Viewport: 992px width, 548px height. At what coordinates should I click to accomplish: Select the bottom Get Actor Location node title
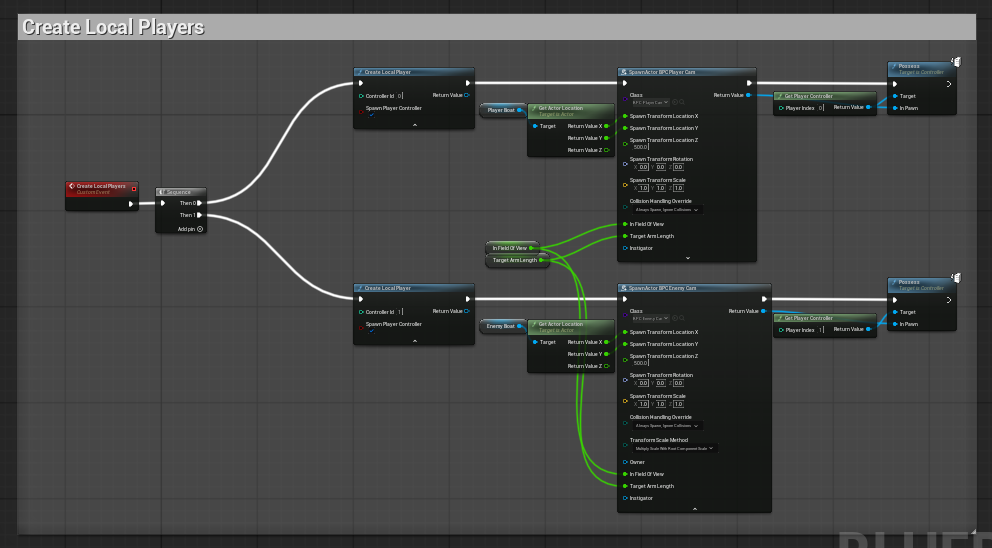[x=561, y=324]
